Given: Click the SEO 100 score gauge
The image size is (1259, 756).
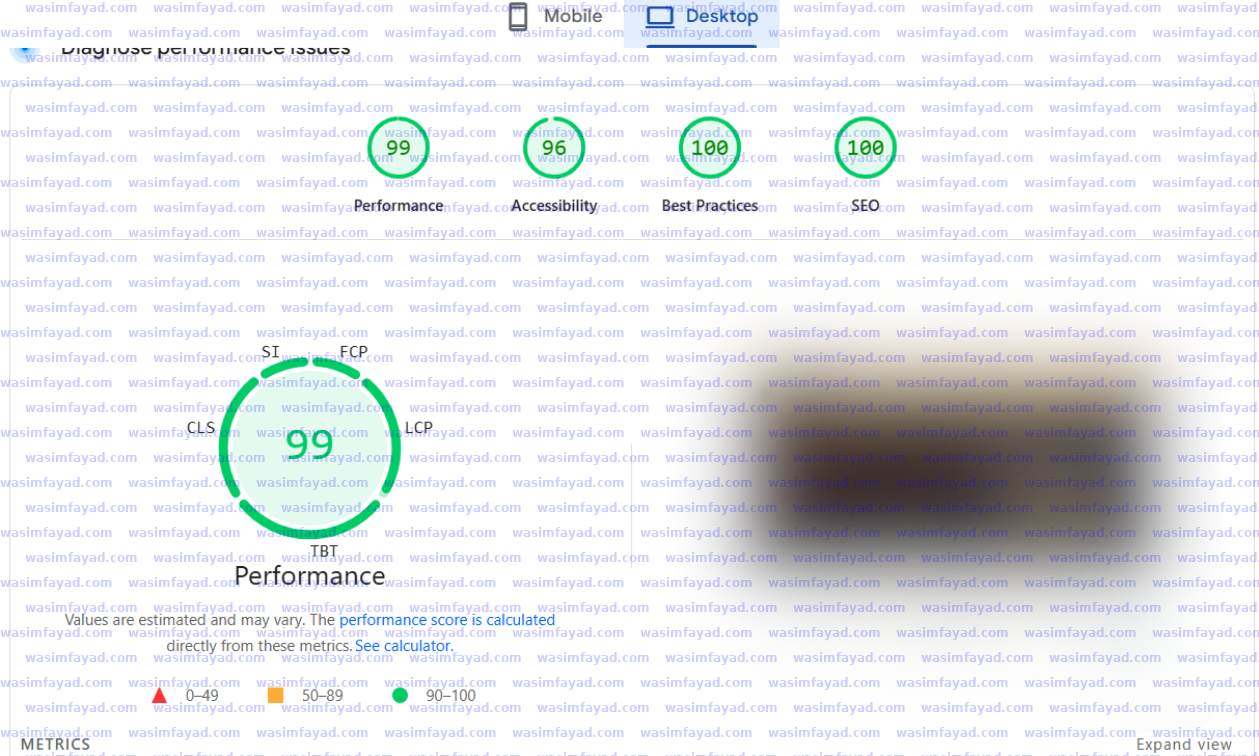Looking at the screenshot, I should [865, 148].
